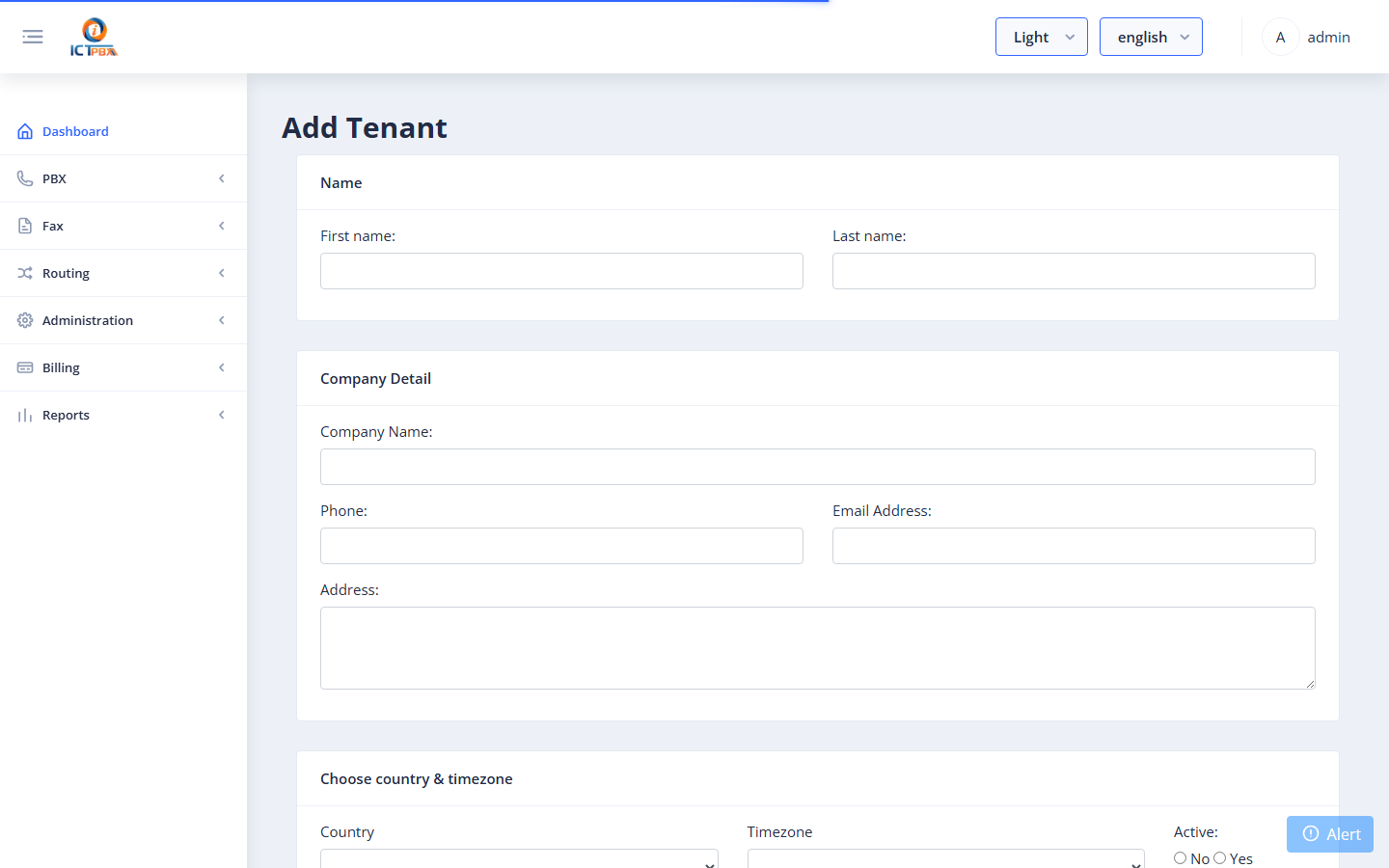
Task: Open the Timezone select box
Action: click(946, 858)
